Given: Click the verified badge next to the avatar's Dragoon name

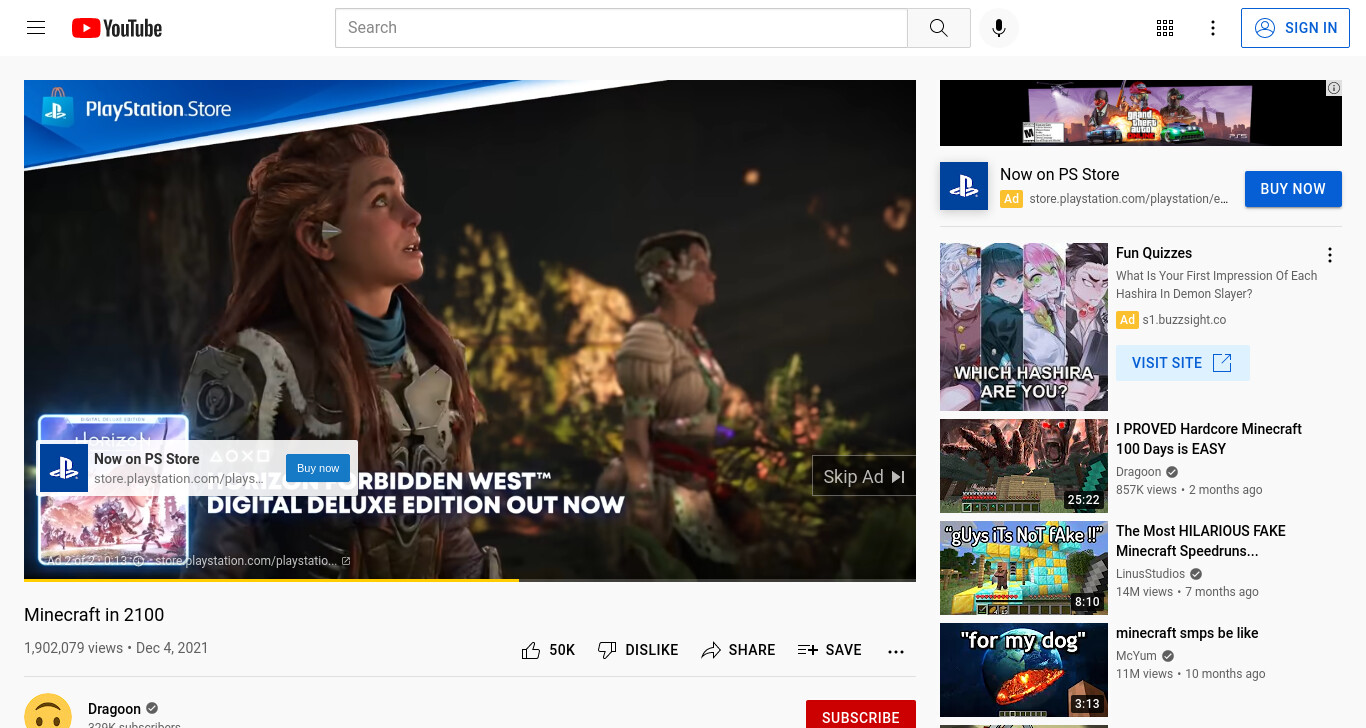Looking at the screenshot, I should [152, 709].
